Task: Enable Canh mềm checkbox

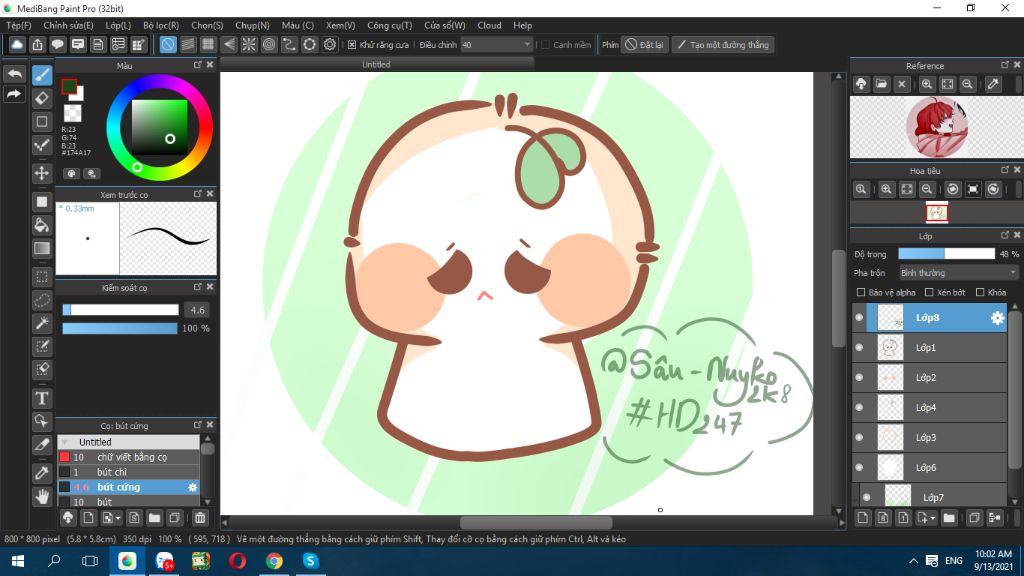Action: pyautogui.click(x=545, y=44)
